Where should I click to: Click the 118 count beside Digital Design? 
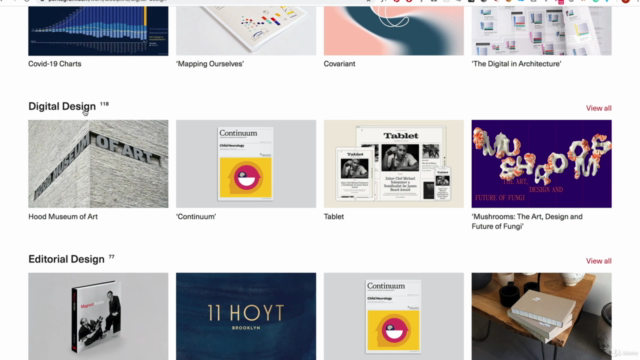104,104
